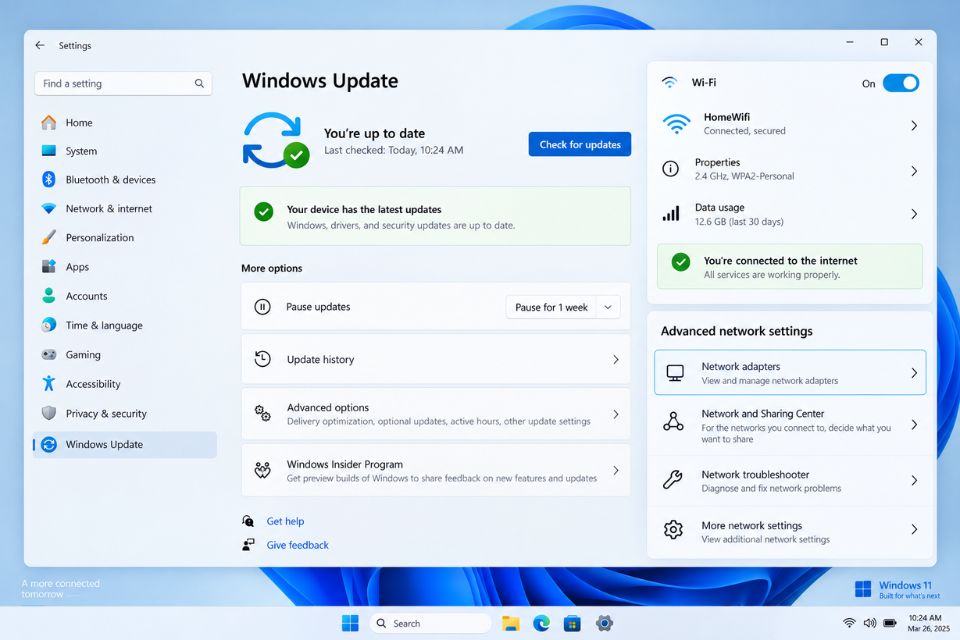The width and height of the screenshot is (960, 640).
Task: Click the Apps icon in sidebar
Action: tap(48, 266)
